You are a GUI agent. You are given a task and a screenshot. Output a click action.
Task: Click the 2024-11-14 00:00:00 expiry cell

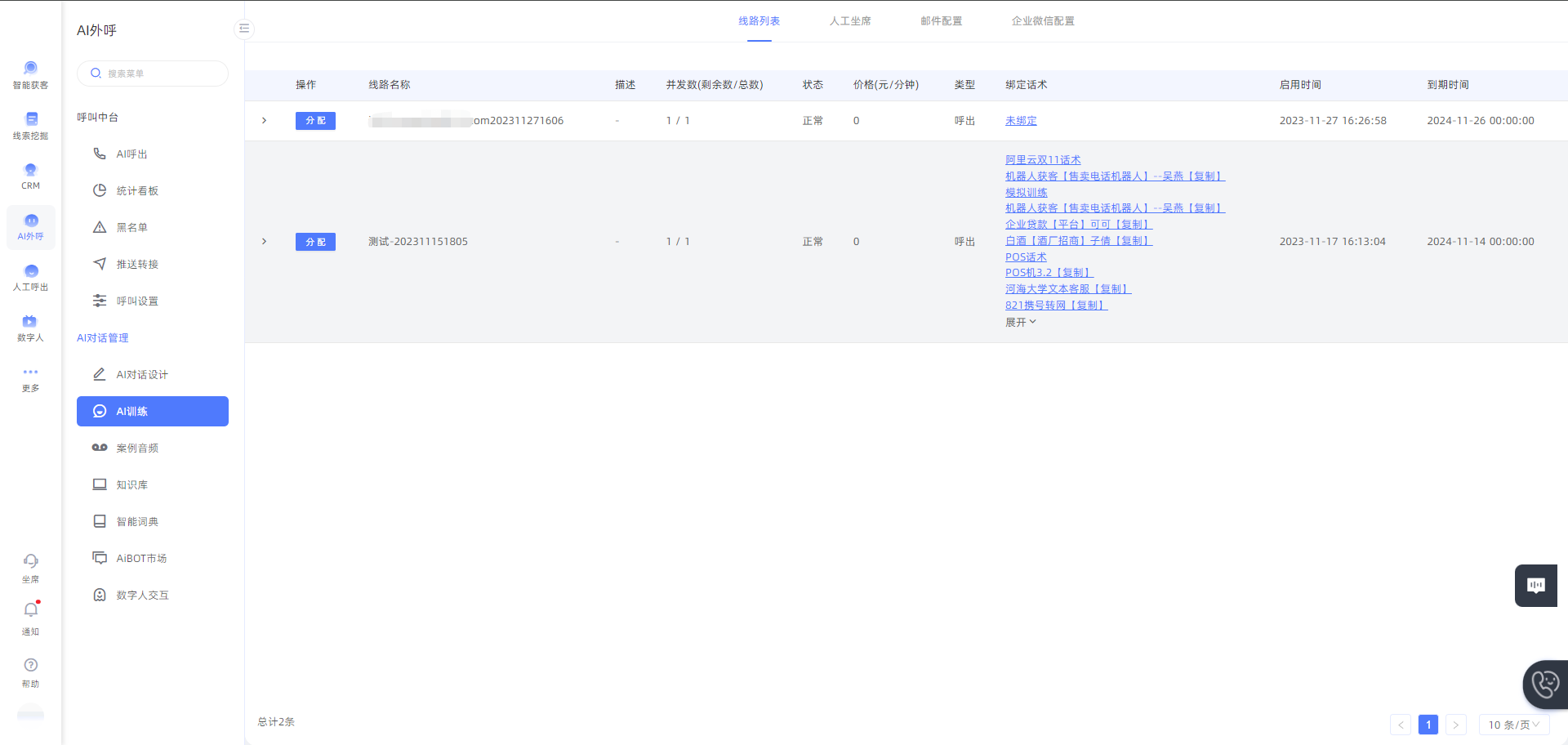point(1481,242)
